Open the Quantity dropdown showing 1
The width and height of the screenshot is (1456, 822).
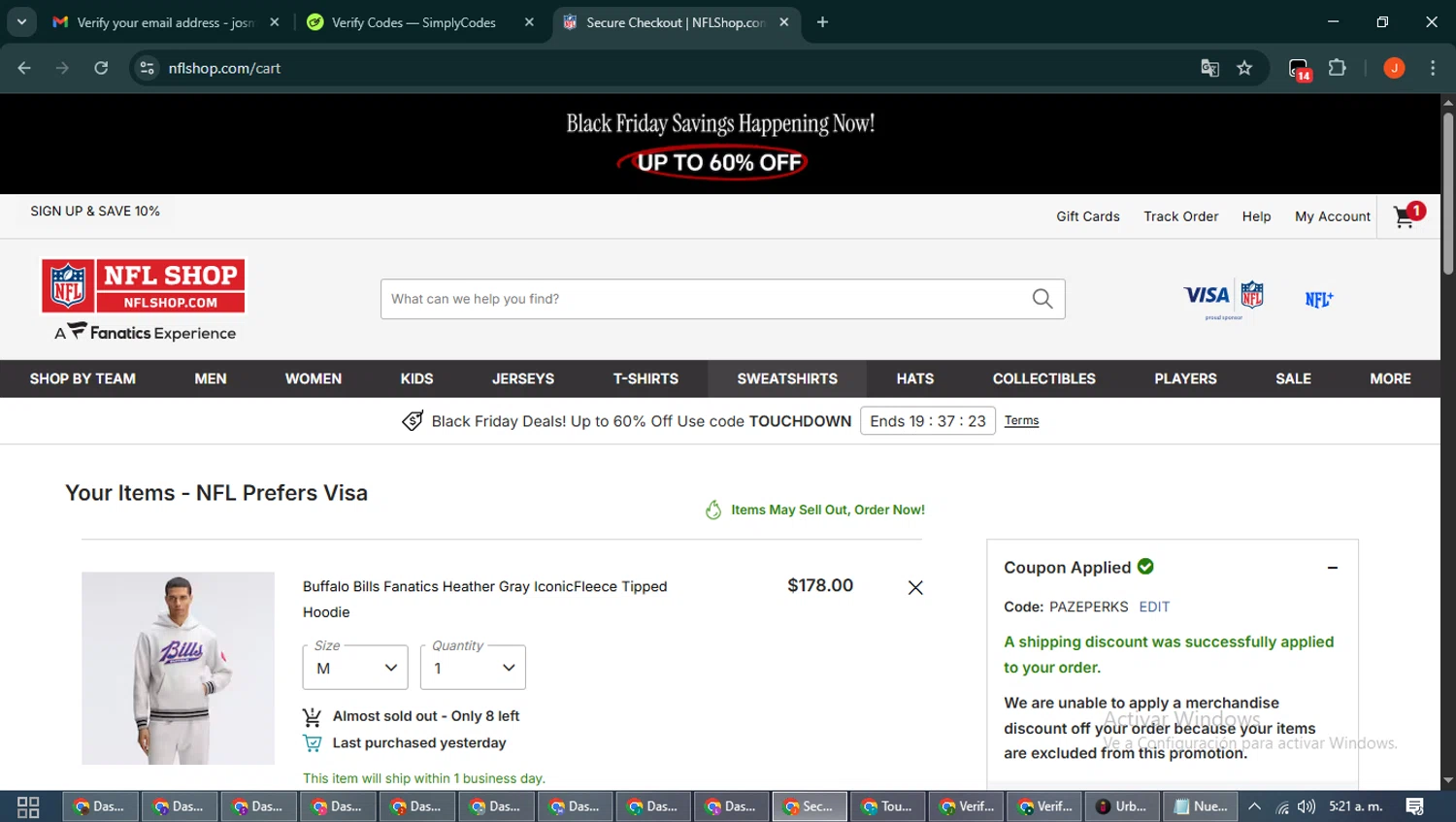click(473, 668)
